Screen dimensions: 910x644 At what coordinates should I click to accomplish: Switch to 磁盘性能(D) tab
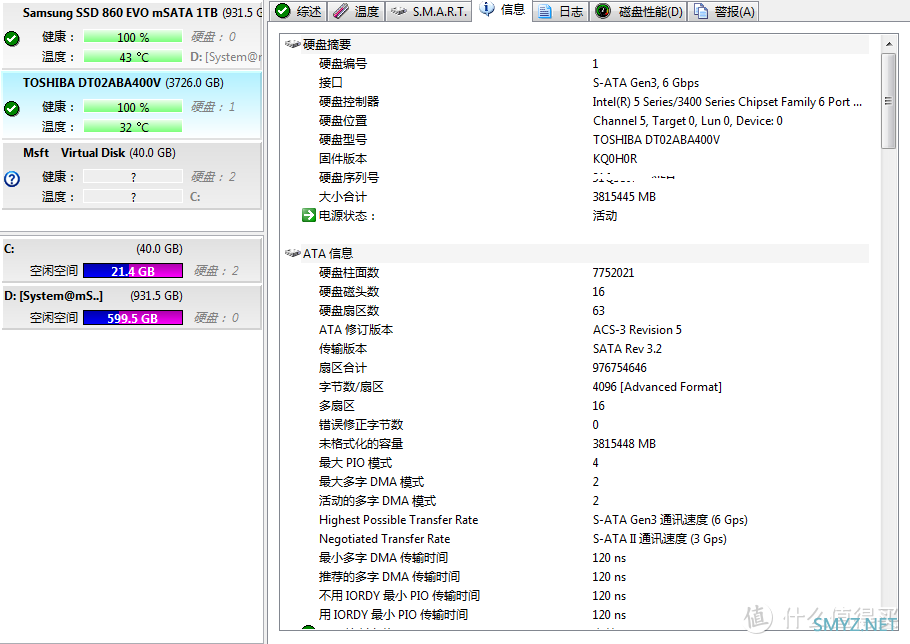point(638,11)
